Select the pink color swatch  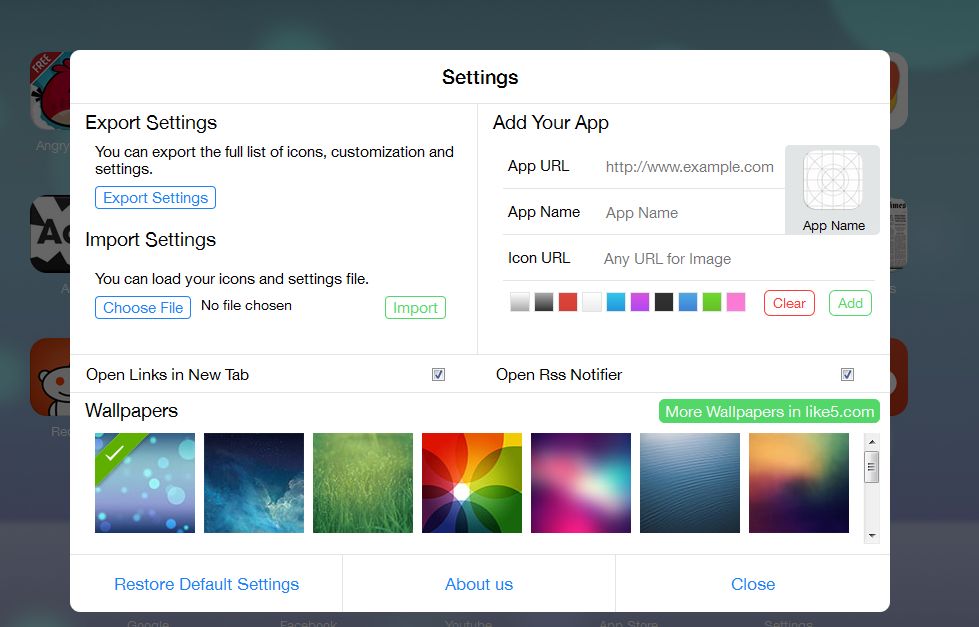coord(737,301)
